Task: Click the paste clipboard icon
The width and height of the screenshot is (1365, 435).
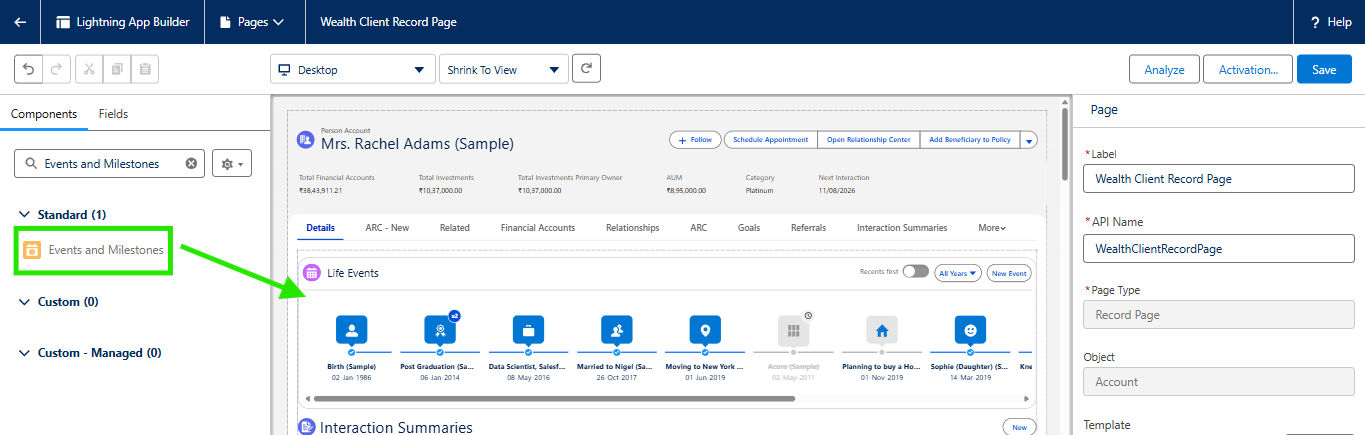Action: pos(145,69)
